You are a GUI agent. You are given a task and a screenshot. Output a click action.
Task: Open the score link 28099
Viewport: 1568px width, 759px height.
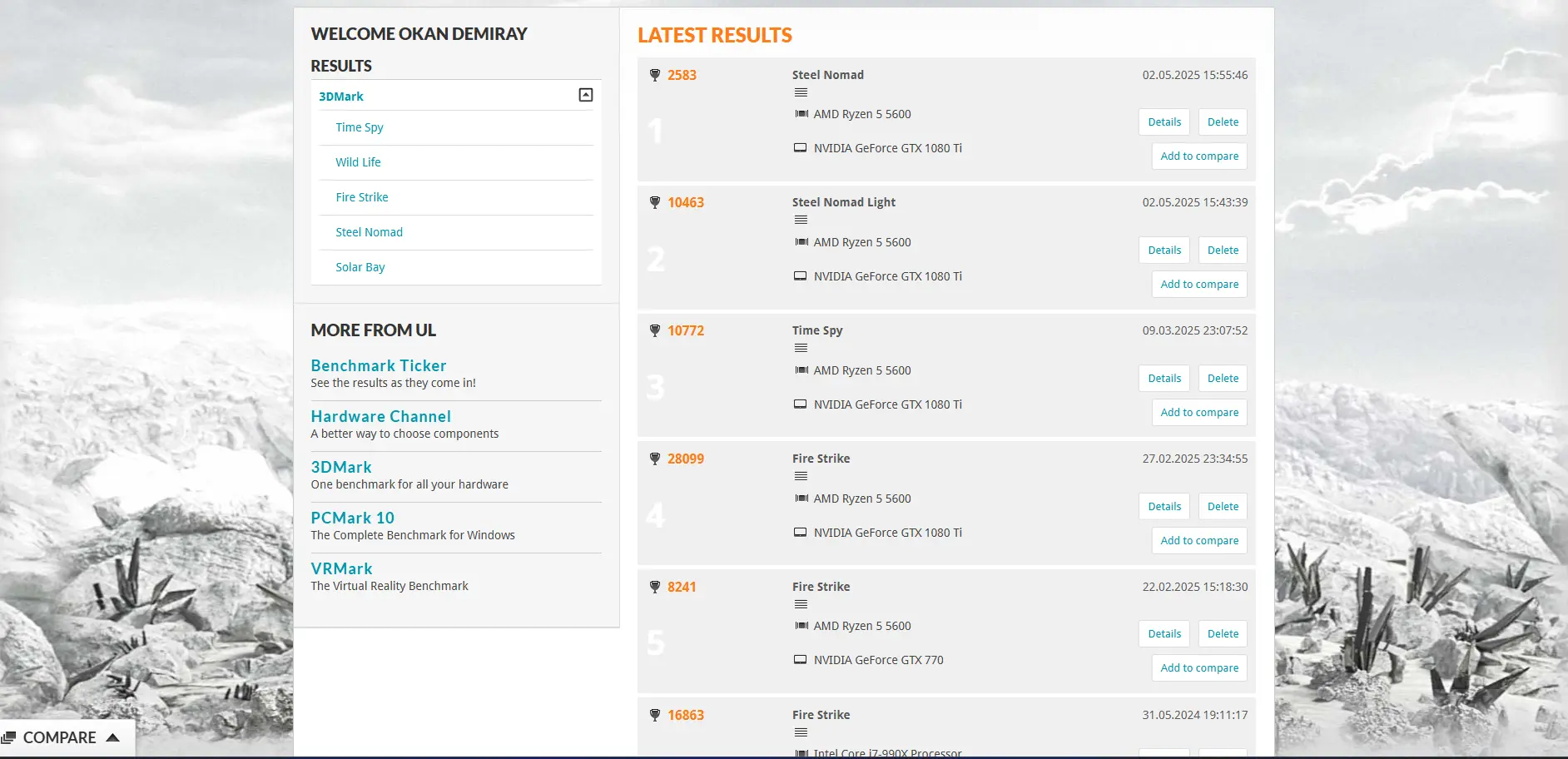tap(686, 459)
